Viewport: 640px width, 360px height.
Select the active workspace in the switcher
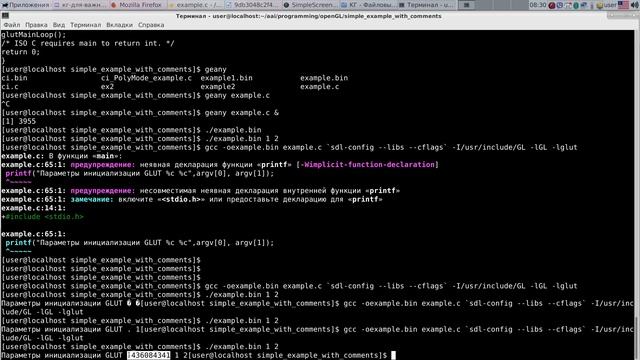tap(467, 5)
